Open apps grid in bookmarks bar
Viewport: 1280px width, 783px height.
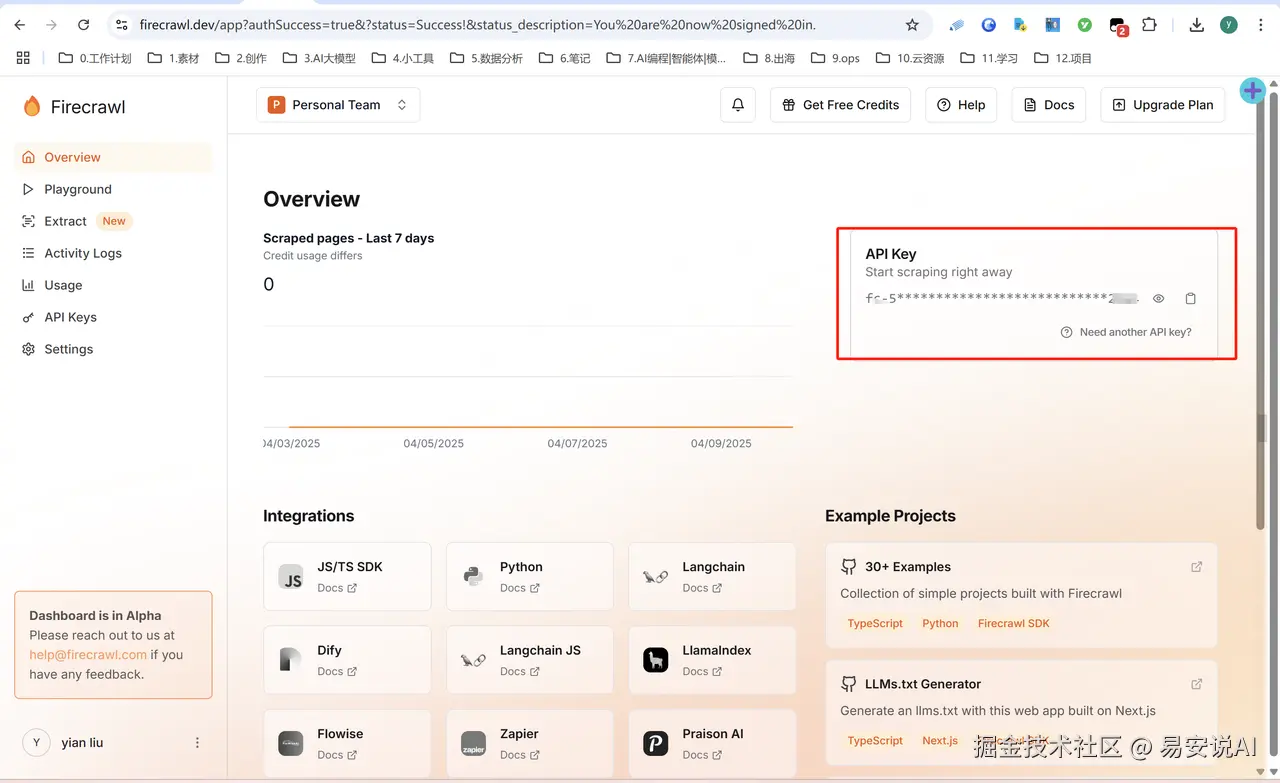23,58
